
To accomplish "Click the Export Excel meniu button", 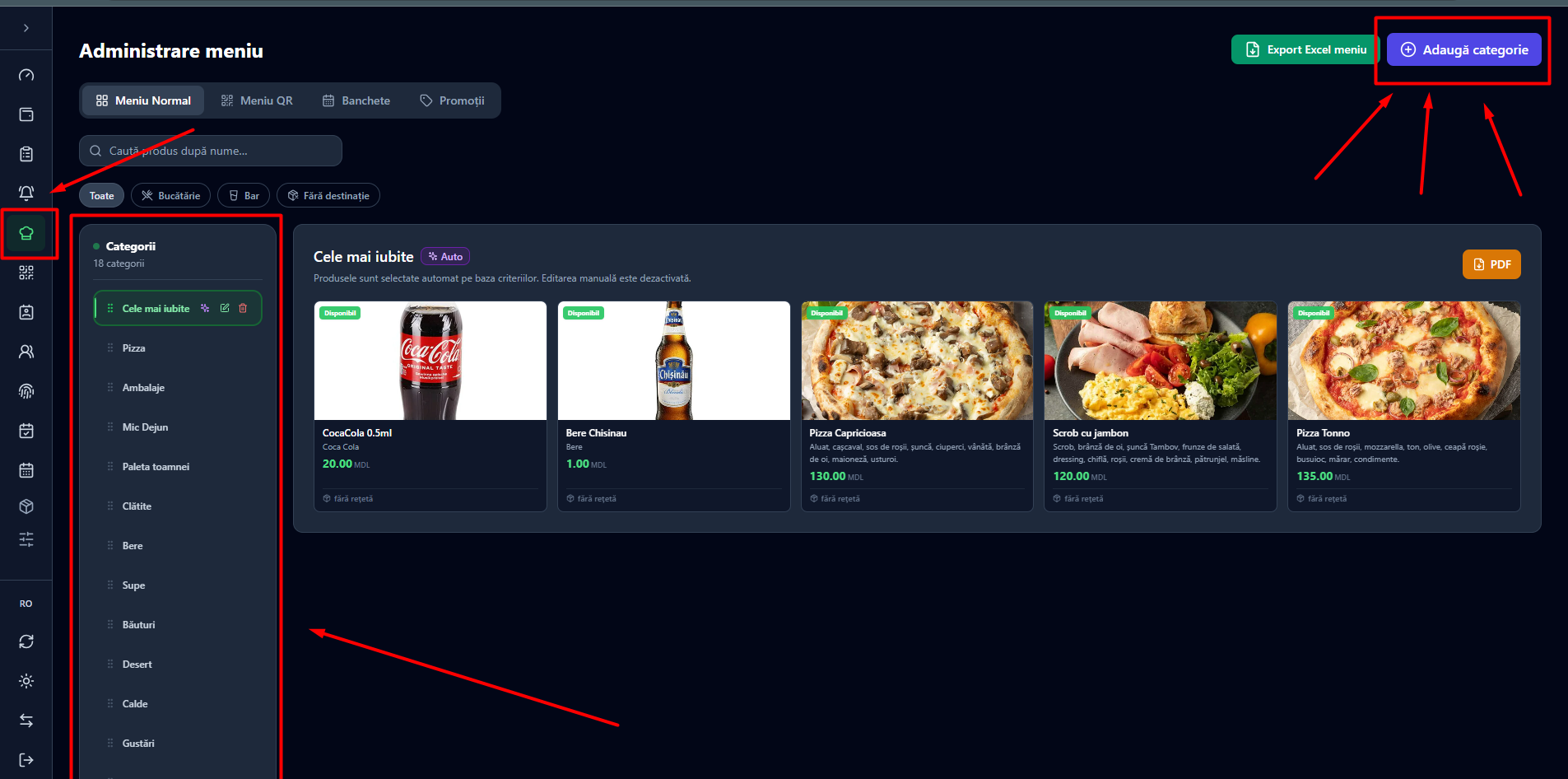I will tap(1306, 49).
